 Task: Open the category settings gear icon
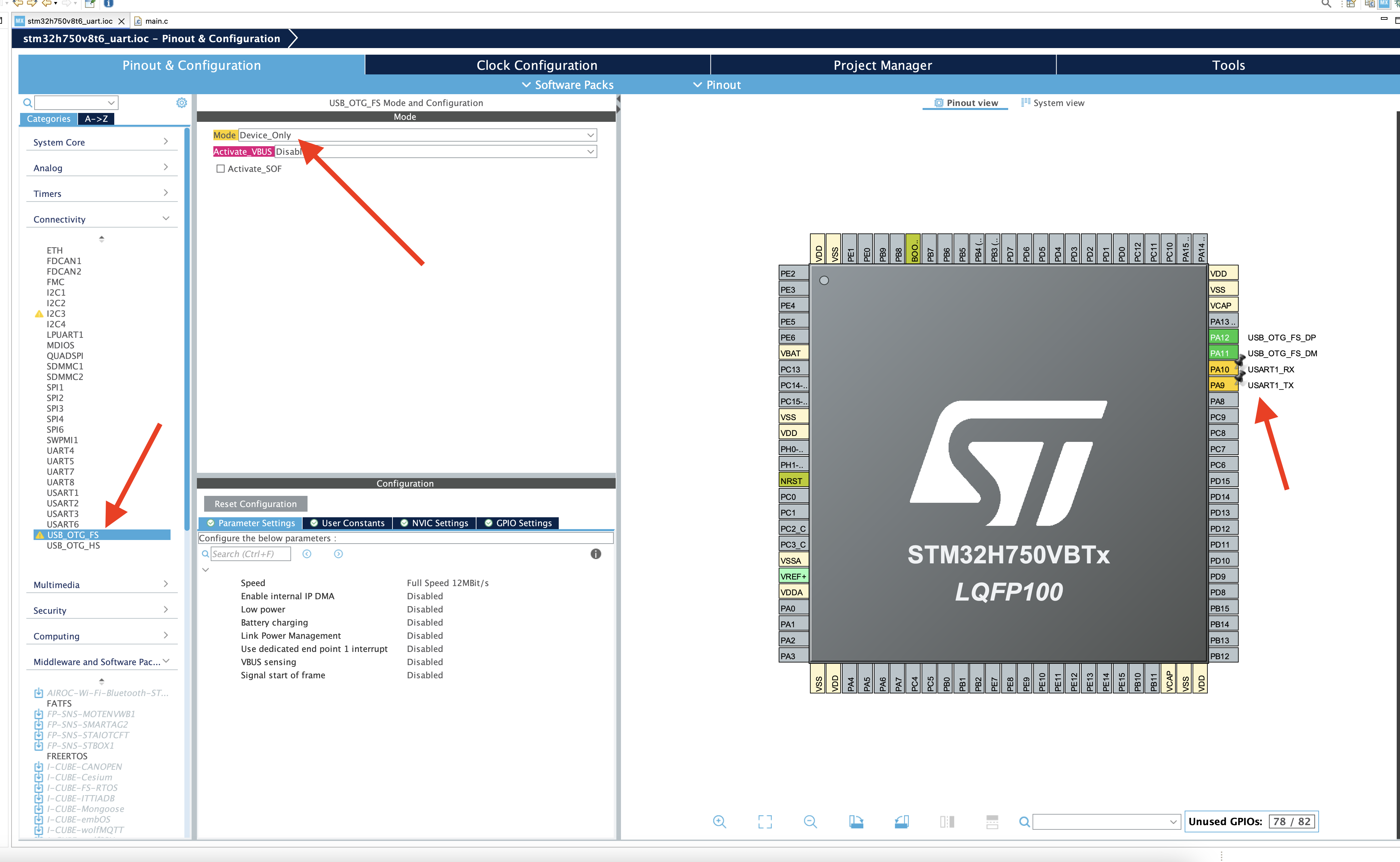181,103
